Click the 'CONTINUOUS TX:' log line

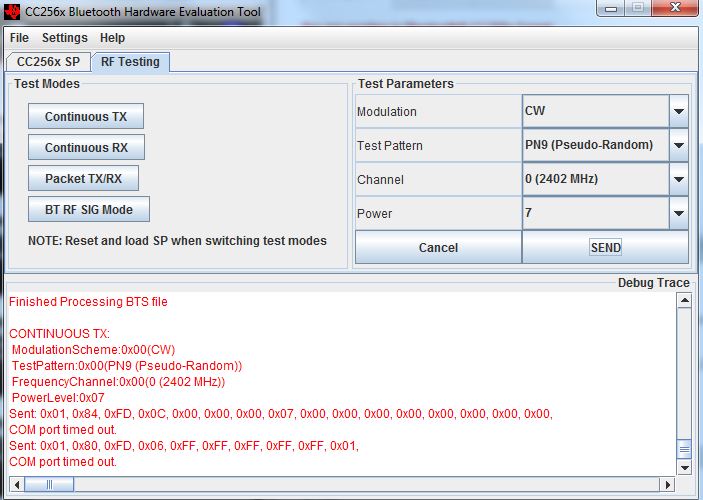(x=59, y=334)
